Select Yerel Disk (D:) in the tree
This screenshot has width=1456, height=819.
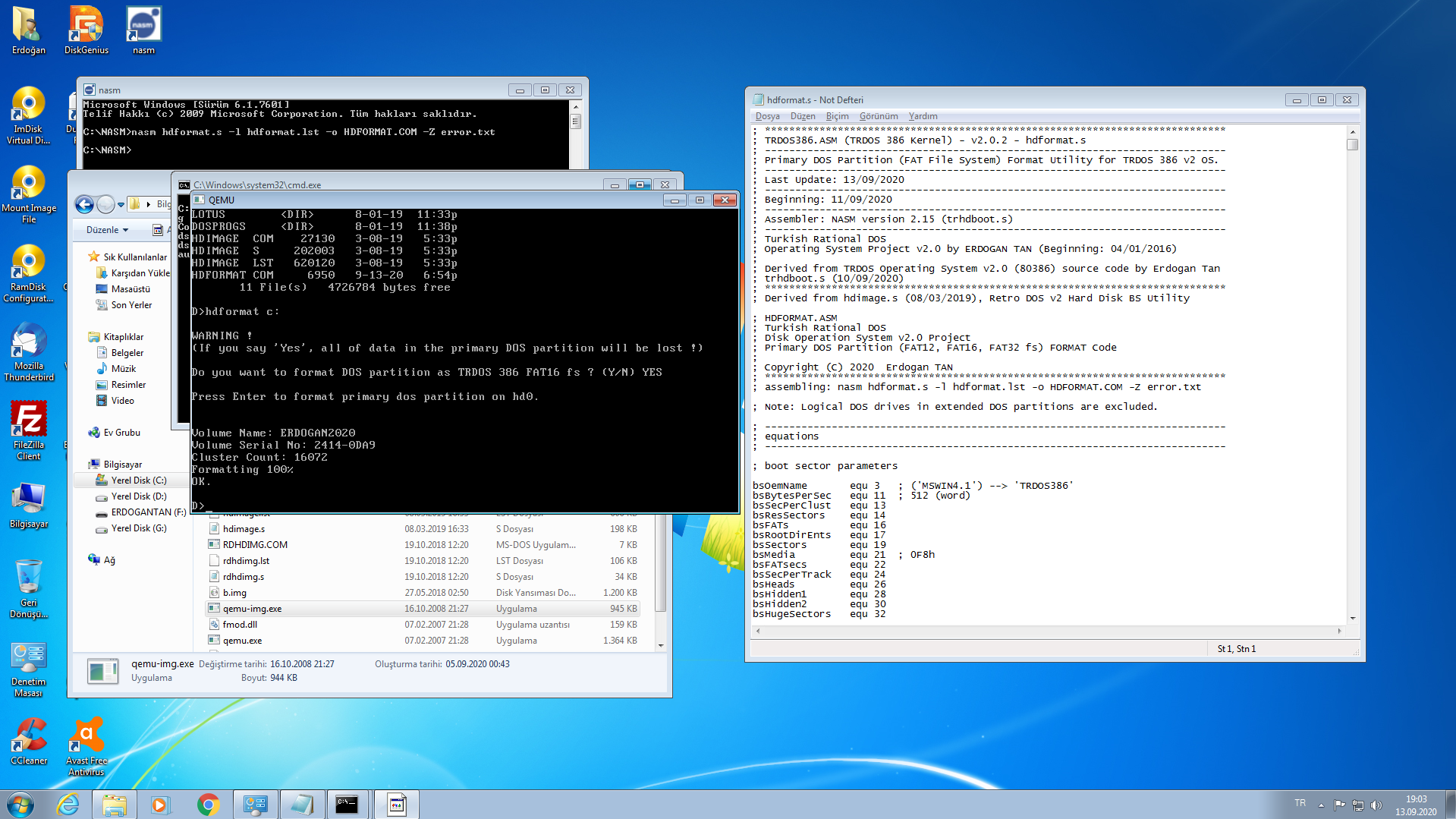tap(138, 496)
